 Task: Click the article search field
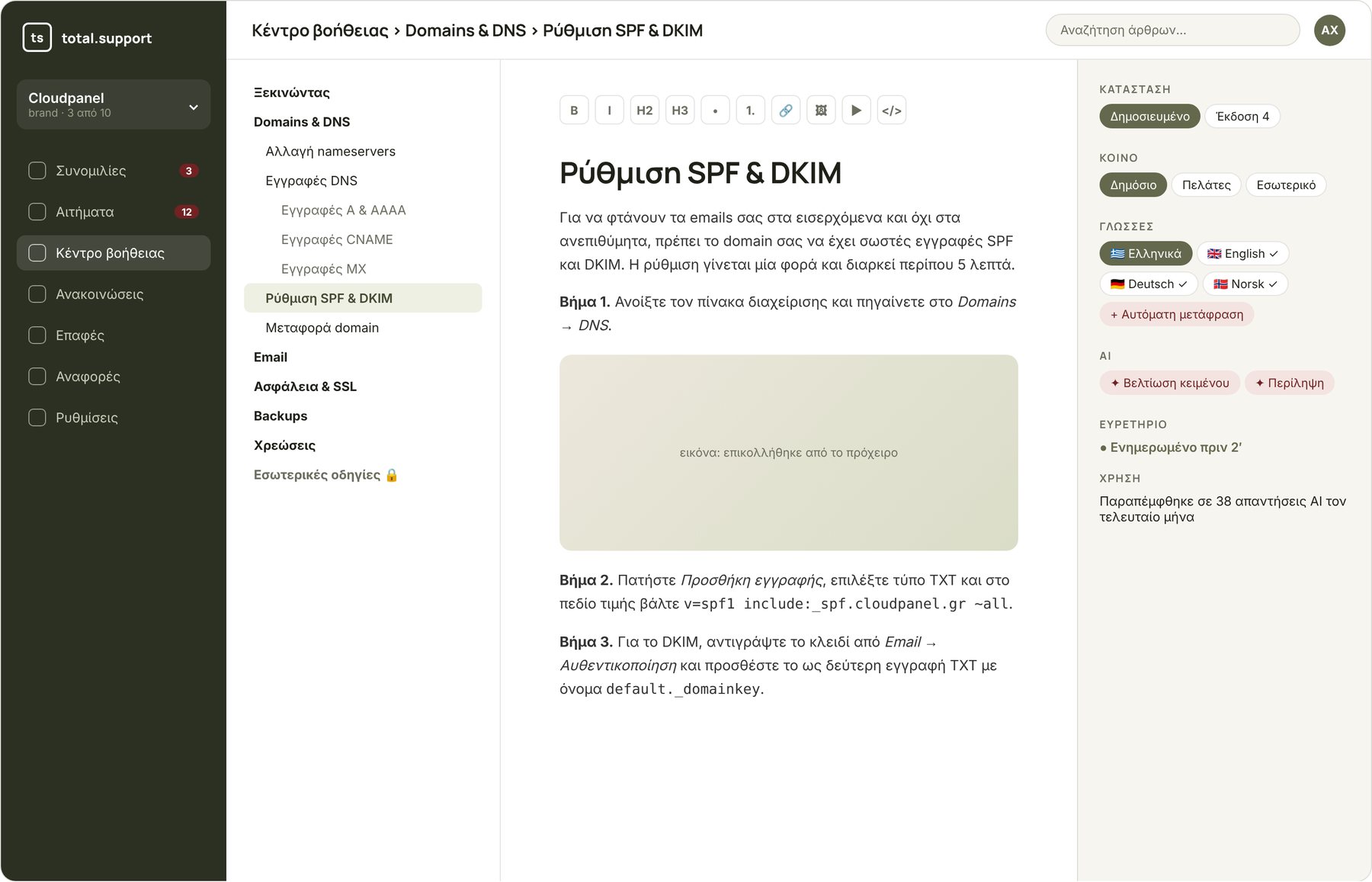coord(1172,30)
